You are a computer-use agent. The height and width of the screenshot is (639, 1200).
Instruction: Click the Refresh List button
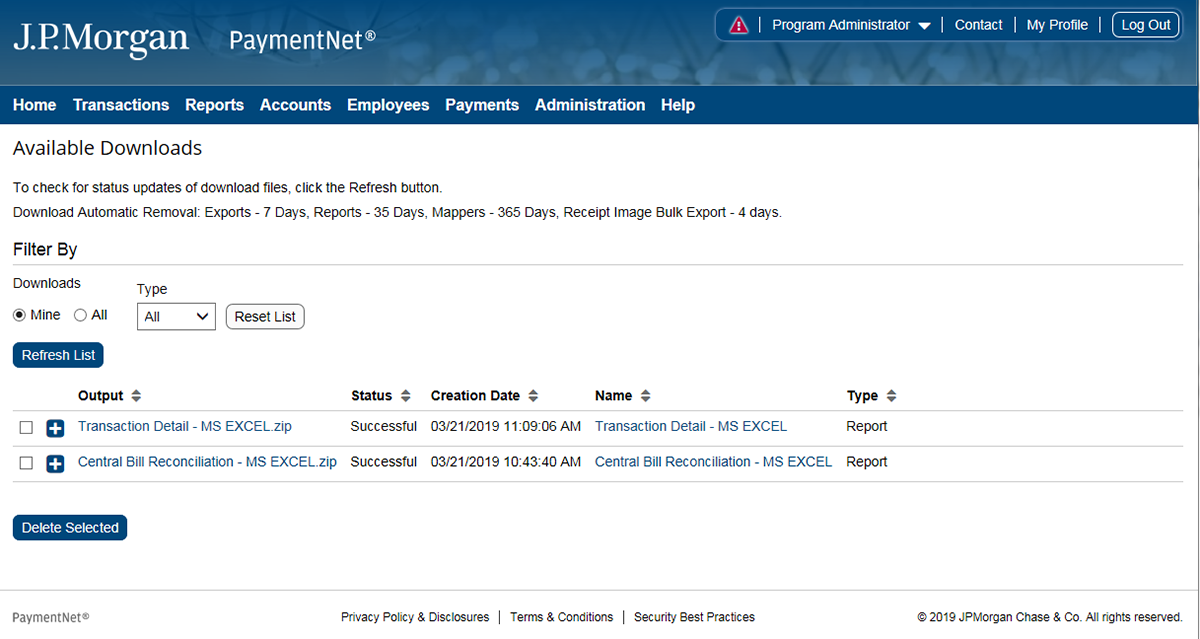(58, 355)
